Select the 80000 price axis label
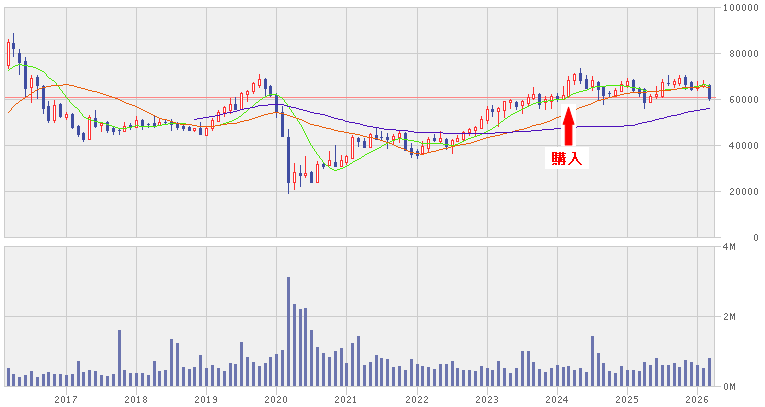765x407 pixels. click(x=742, y=54)
